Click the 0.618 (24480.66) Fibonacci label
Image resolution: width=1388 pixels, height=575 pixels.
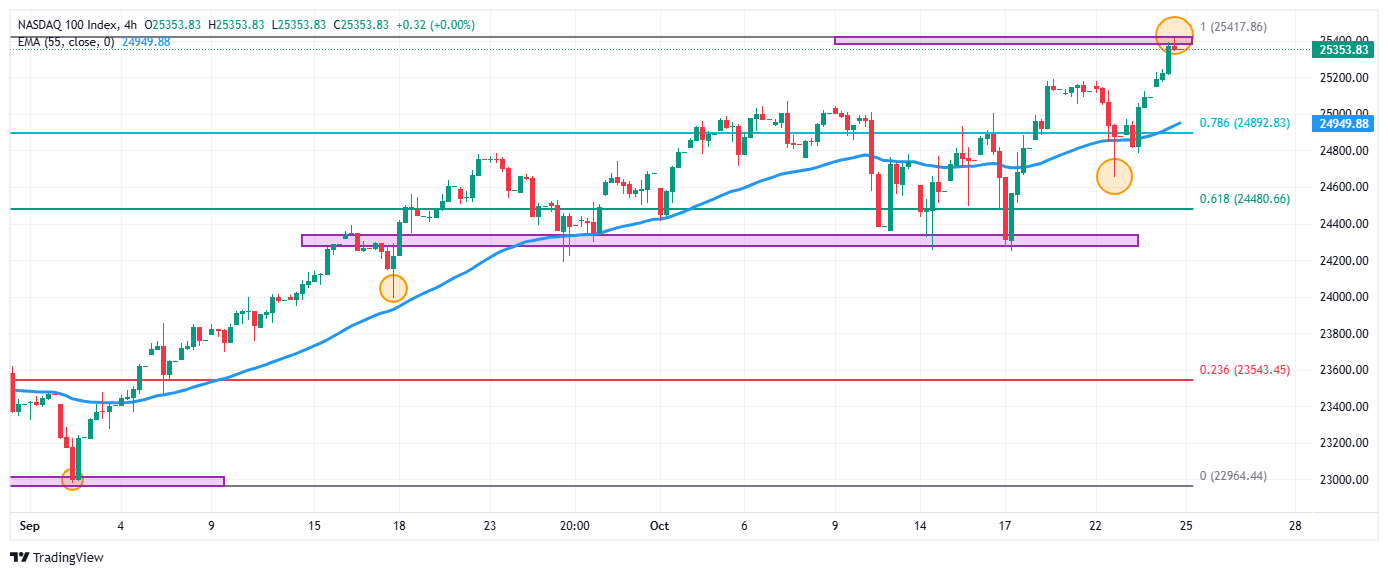pos(1246,199)
